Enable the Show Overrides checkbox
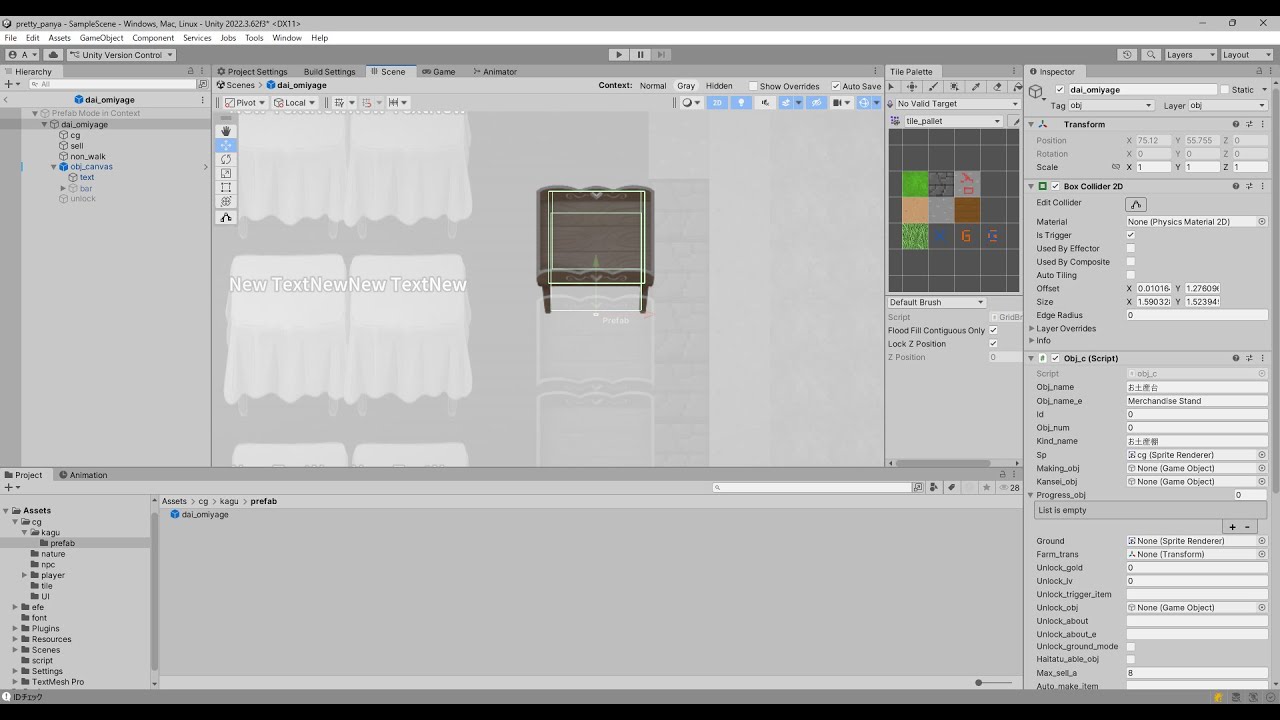Image resolution: width=1280 pixels, height=720 pixels. coord(753,86)
